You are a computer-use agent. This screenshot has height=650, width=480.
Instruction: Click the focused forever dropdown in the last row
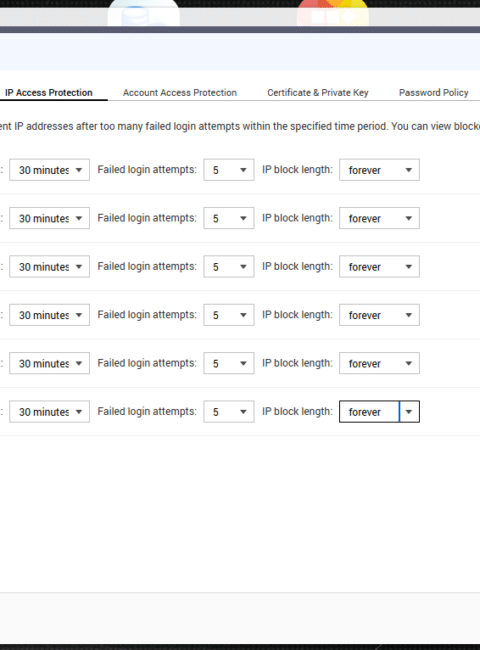click(379, 412)
